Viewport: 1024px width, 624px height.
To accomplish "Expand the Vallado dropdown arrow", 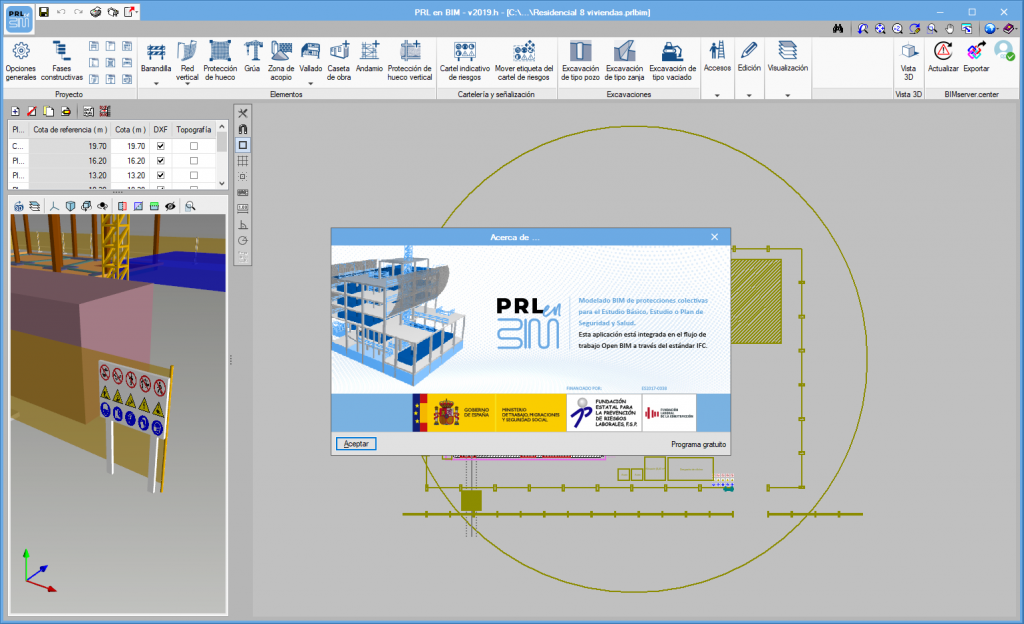I will pos(311,84).
